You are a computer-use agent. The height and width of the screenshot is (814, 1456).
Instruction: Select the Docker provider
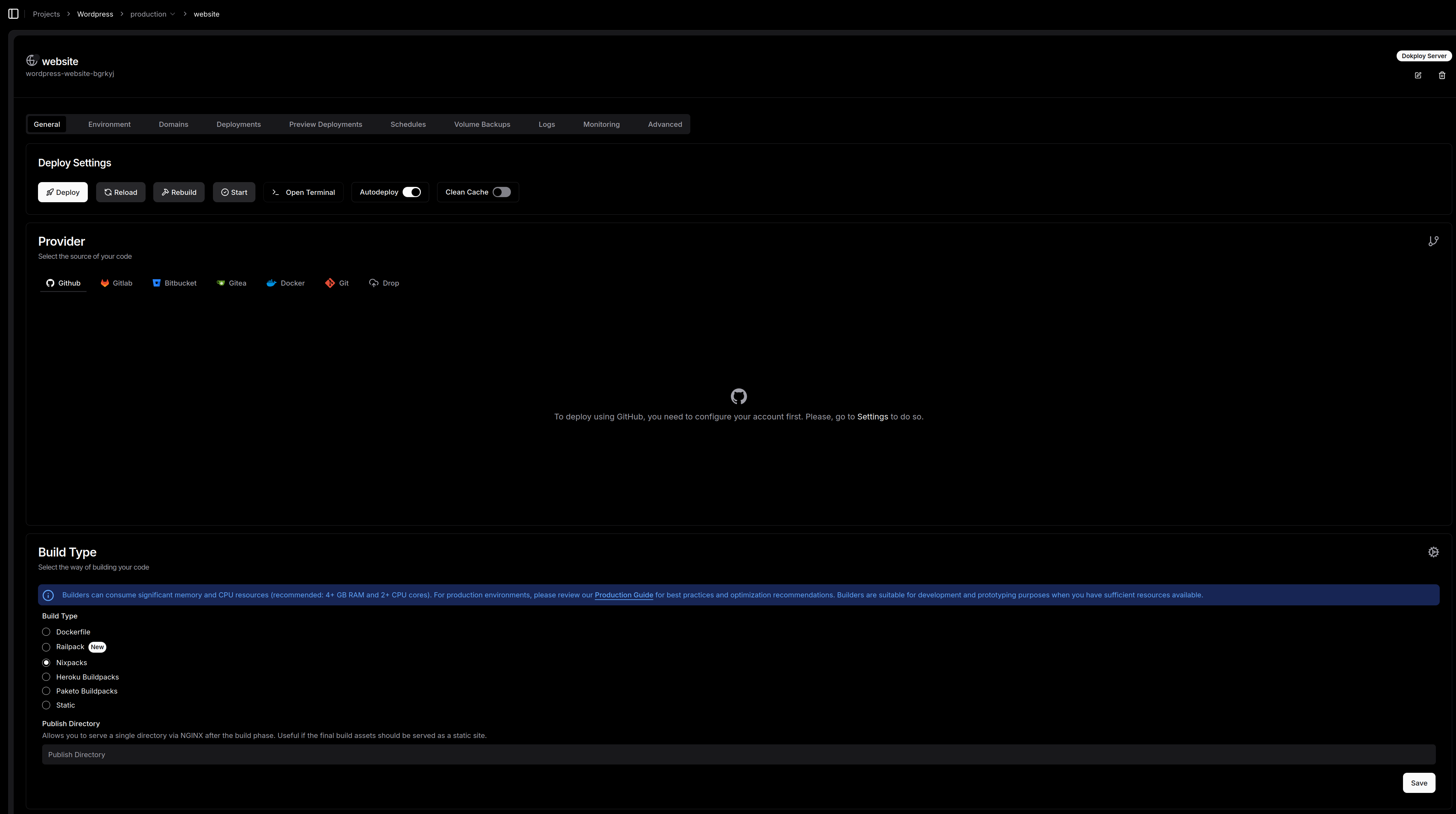click(x=285, y=283)
